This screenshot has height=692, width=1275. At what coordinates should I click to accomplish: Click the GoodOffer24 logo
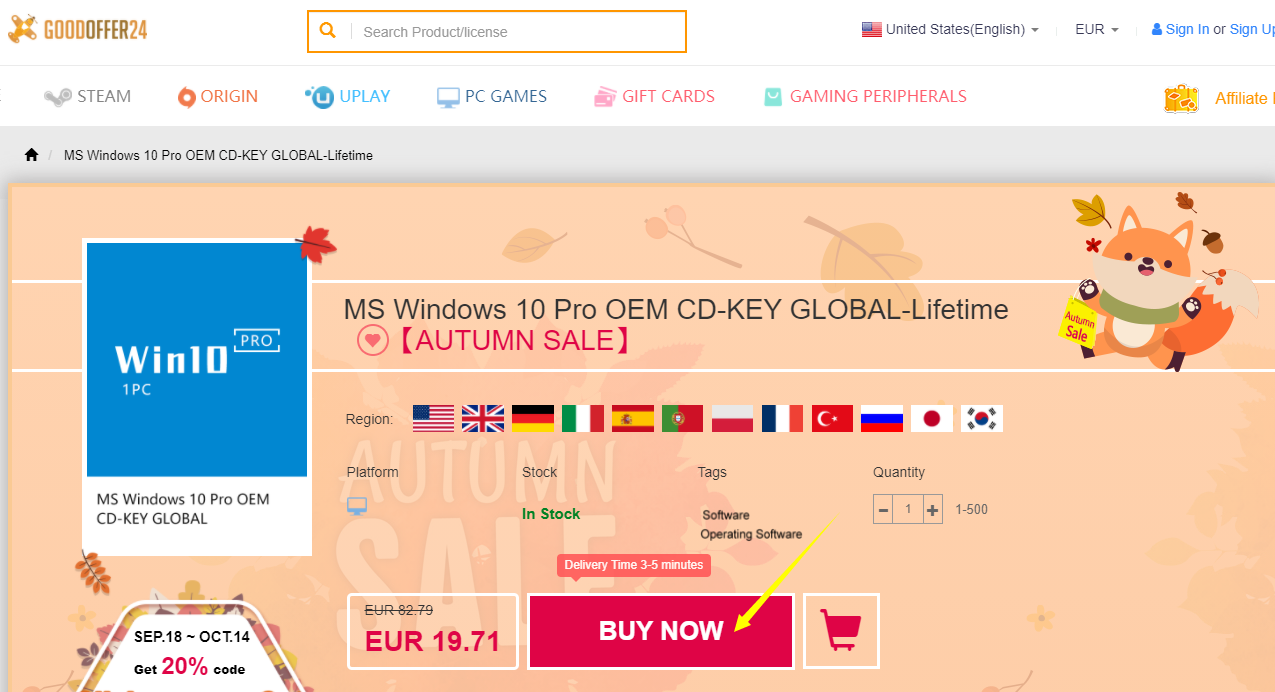tap(79, 29)
